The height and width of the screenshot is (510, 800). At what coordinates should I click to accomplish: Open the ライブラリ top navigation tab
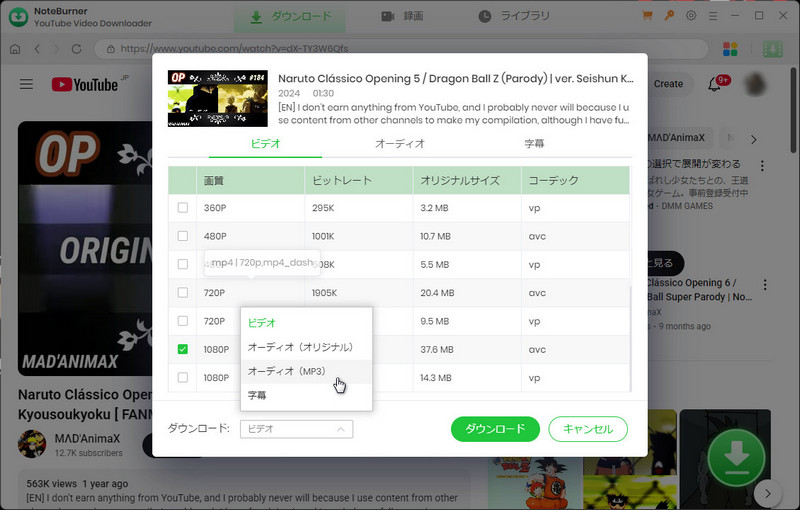(514, 17)
